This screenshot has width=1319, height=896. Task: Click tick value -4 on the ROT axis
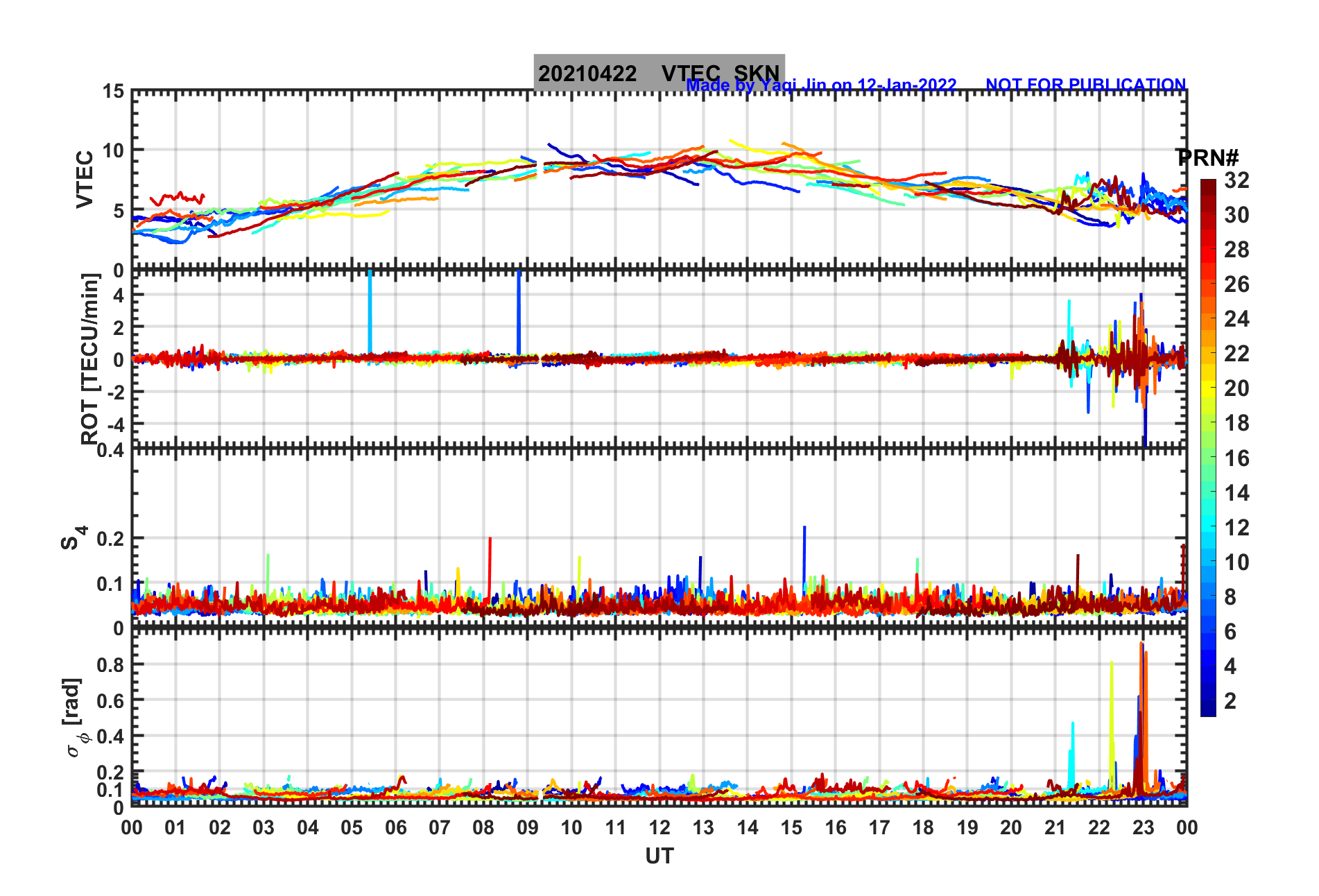[115, 424]
